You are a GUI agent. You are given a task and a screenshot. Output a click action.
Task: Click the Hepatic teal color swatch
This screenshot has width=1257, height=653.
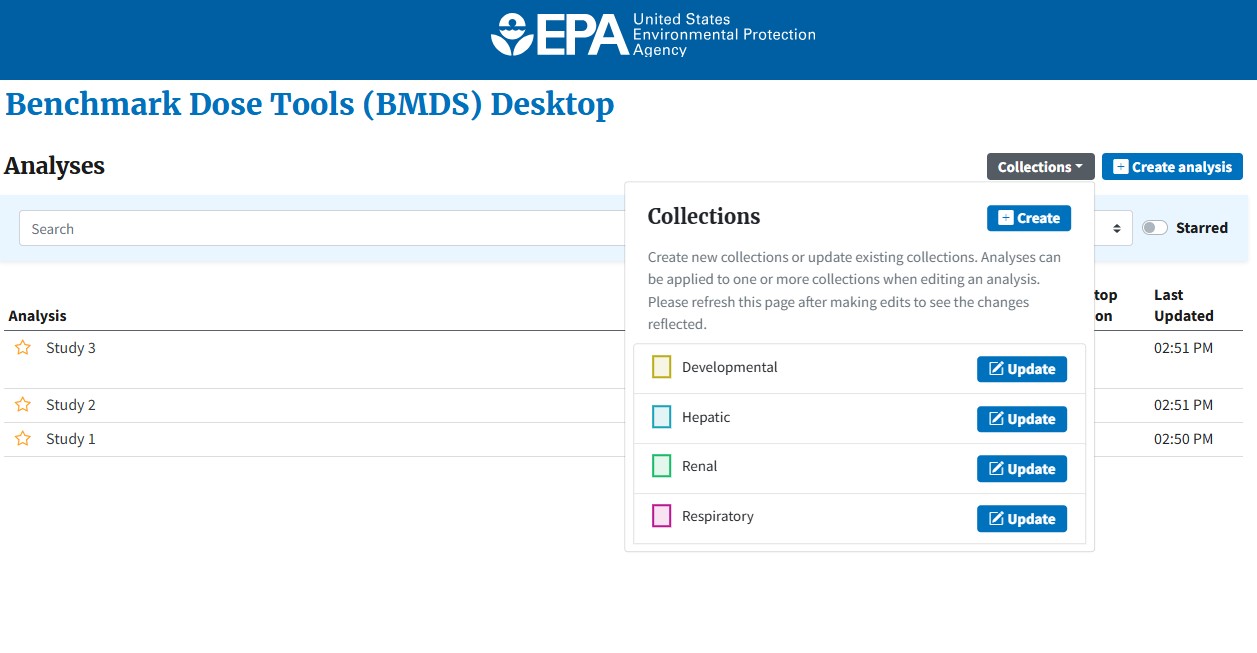click(x=661, y=417)
